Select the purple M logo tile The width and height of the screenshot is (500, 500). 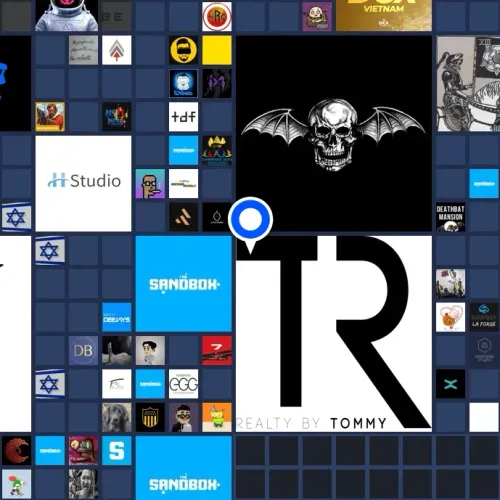[217, 83]
